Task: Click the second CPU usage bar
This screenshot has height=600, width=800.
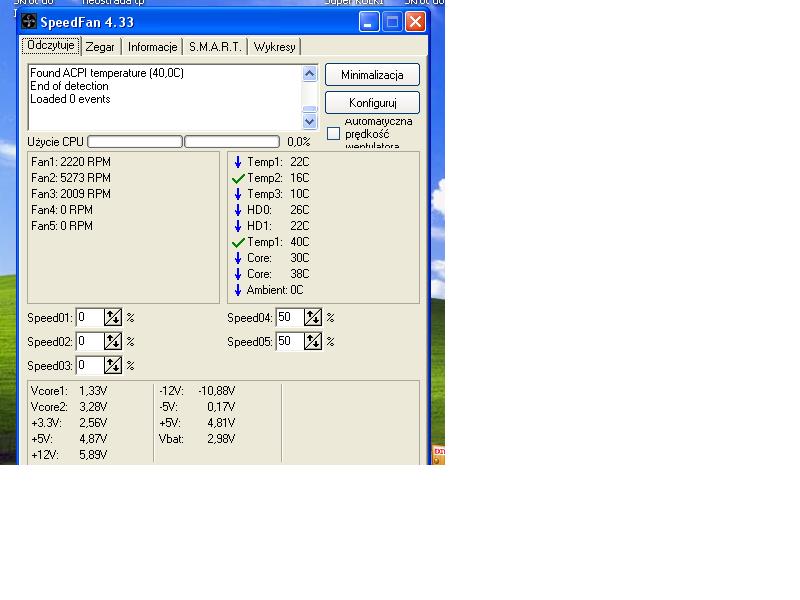Action: [x=232, y=141]
